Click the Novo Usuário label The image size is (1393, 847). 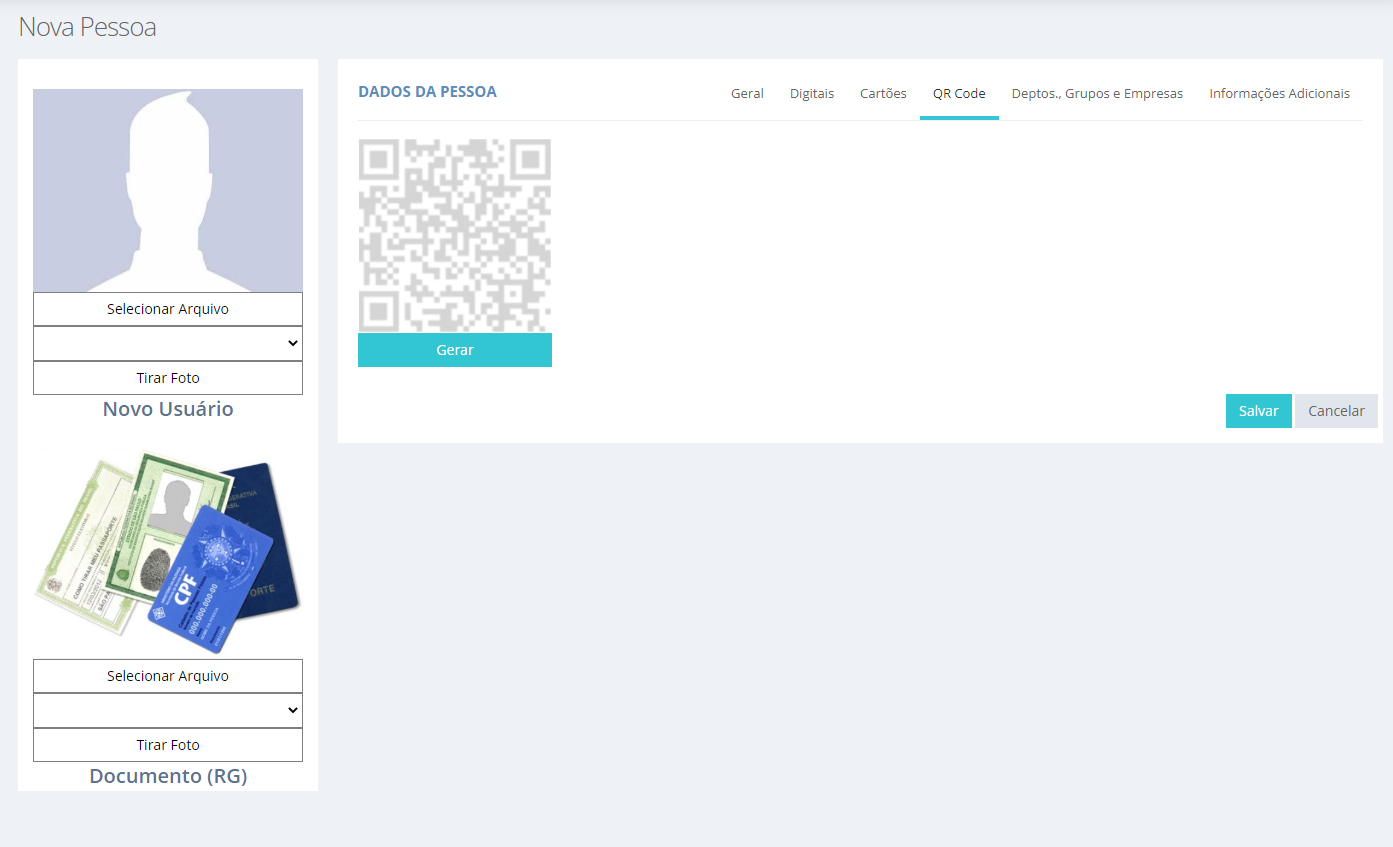point(168,409)
